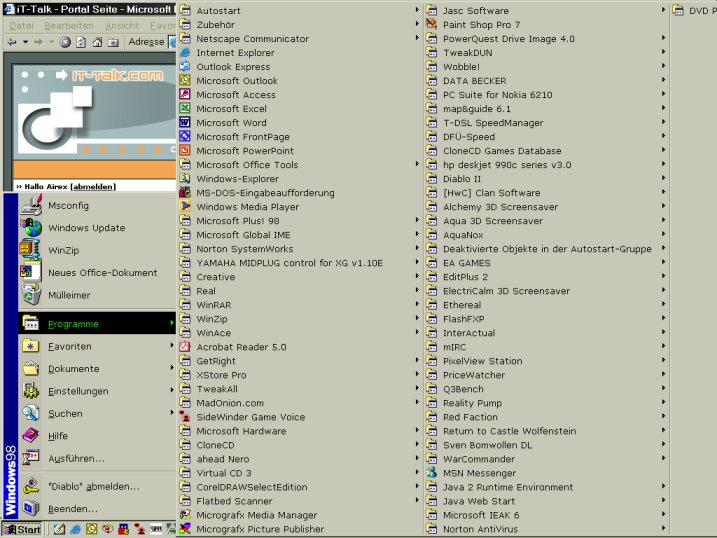717x538 pixels.
Task: Launch Windows Update globe icon
Action: 31,228
